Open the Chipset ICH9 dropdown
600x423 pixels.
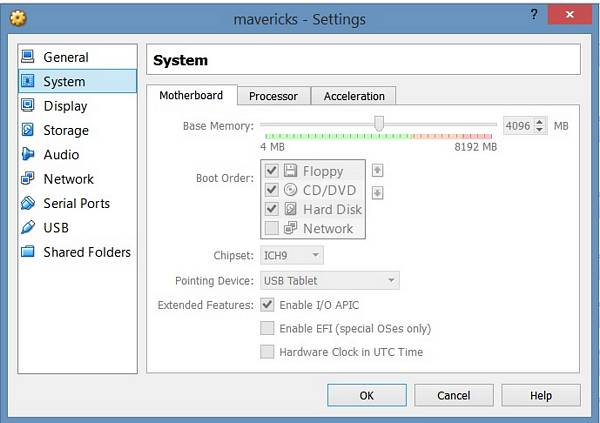pyautogui.click(x=291, y=256)
